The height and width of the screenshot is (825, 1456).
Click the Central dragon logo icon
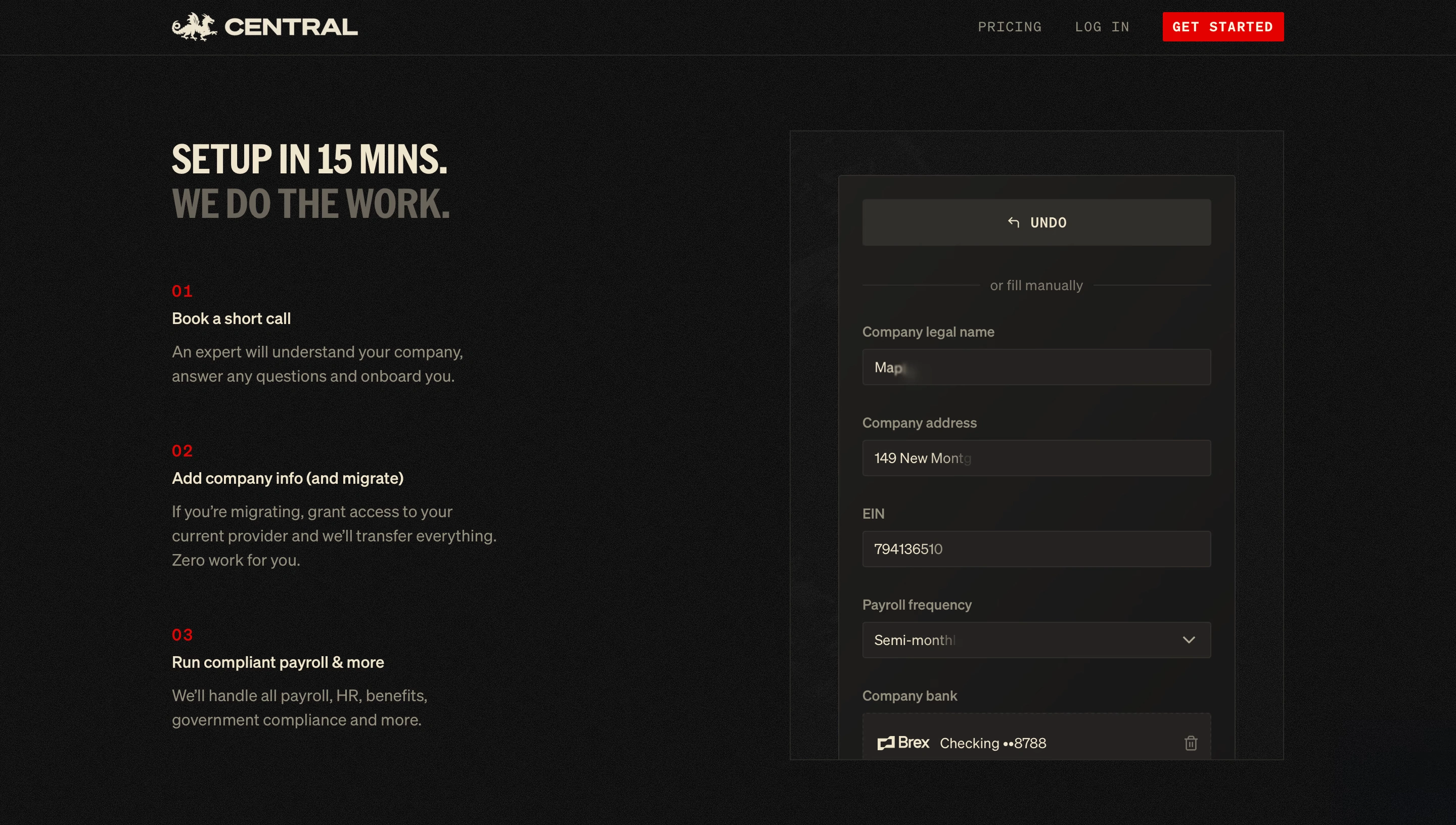click(194, 27)
